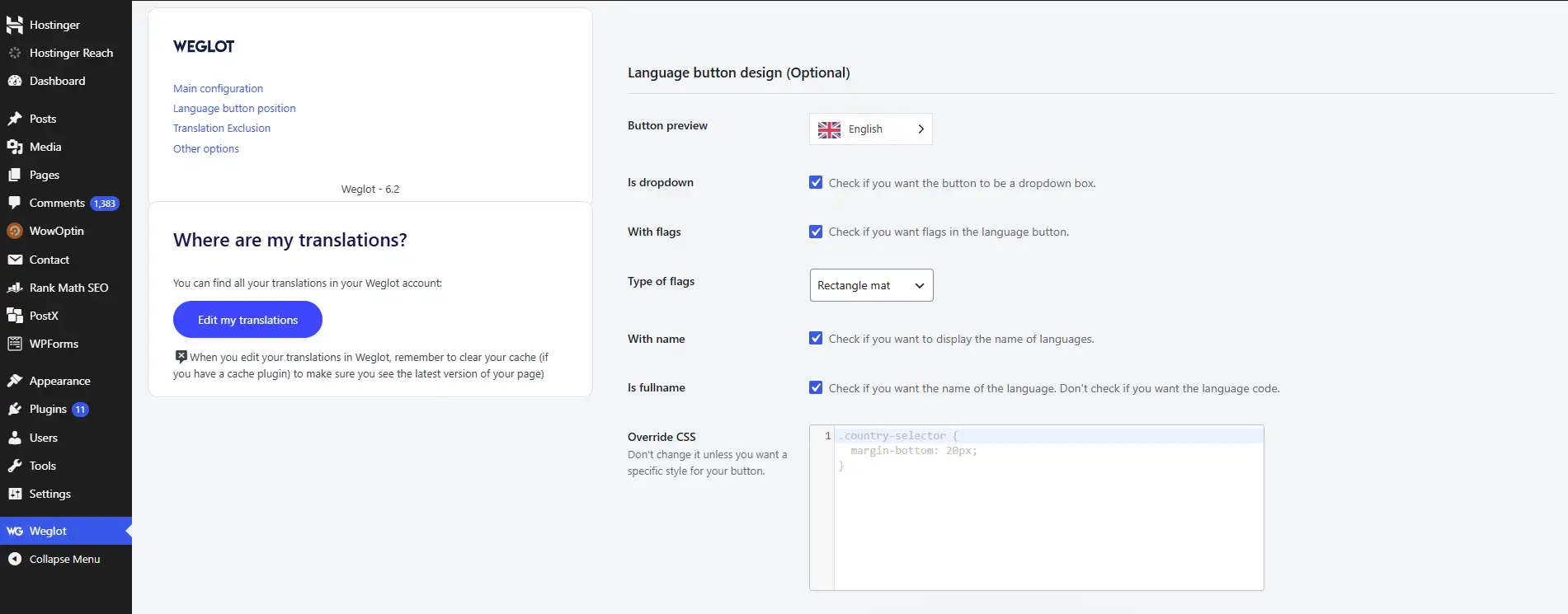
Task: Open the Posts menu
Action: tap(66, 119)
